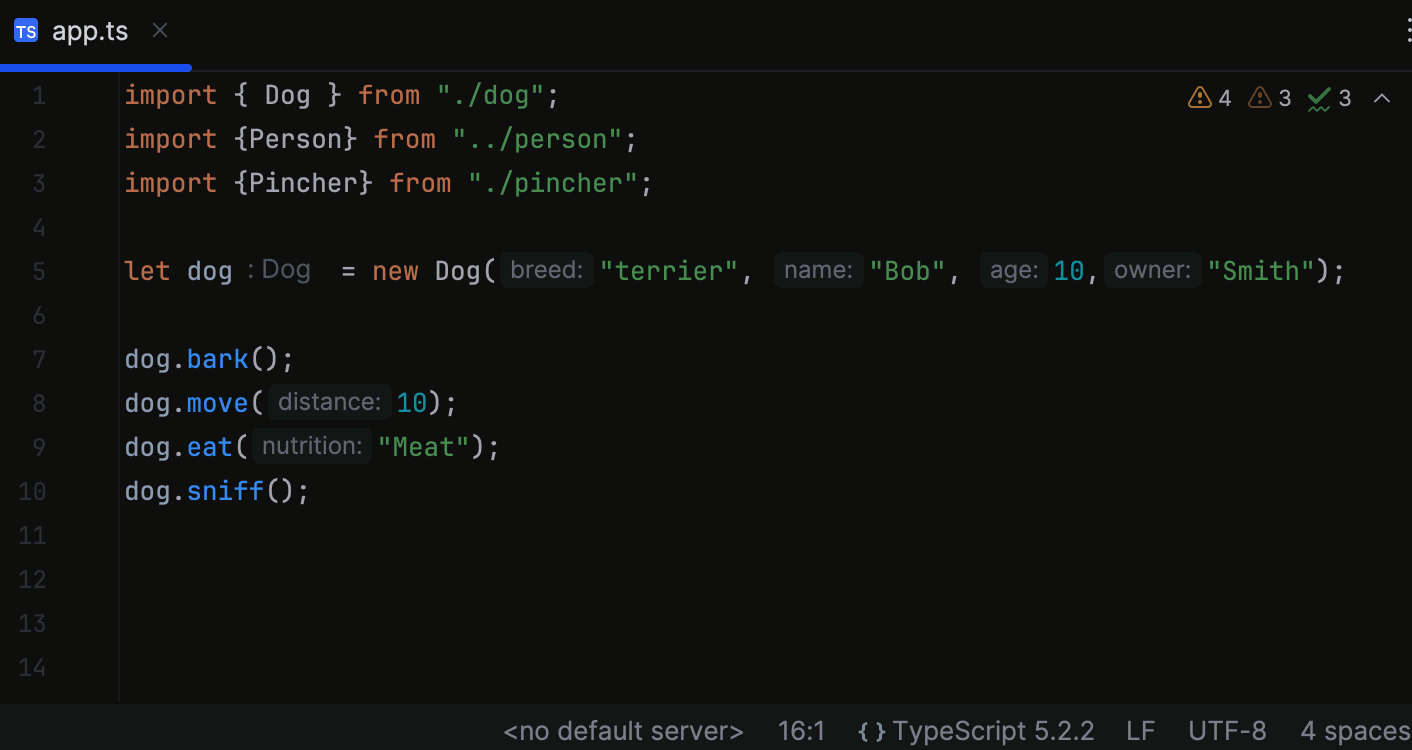The image size is (1412, 750).
Task: Click the Dog type inlay hint
Action: (x=286, y=269)
